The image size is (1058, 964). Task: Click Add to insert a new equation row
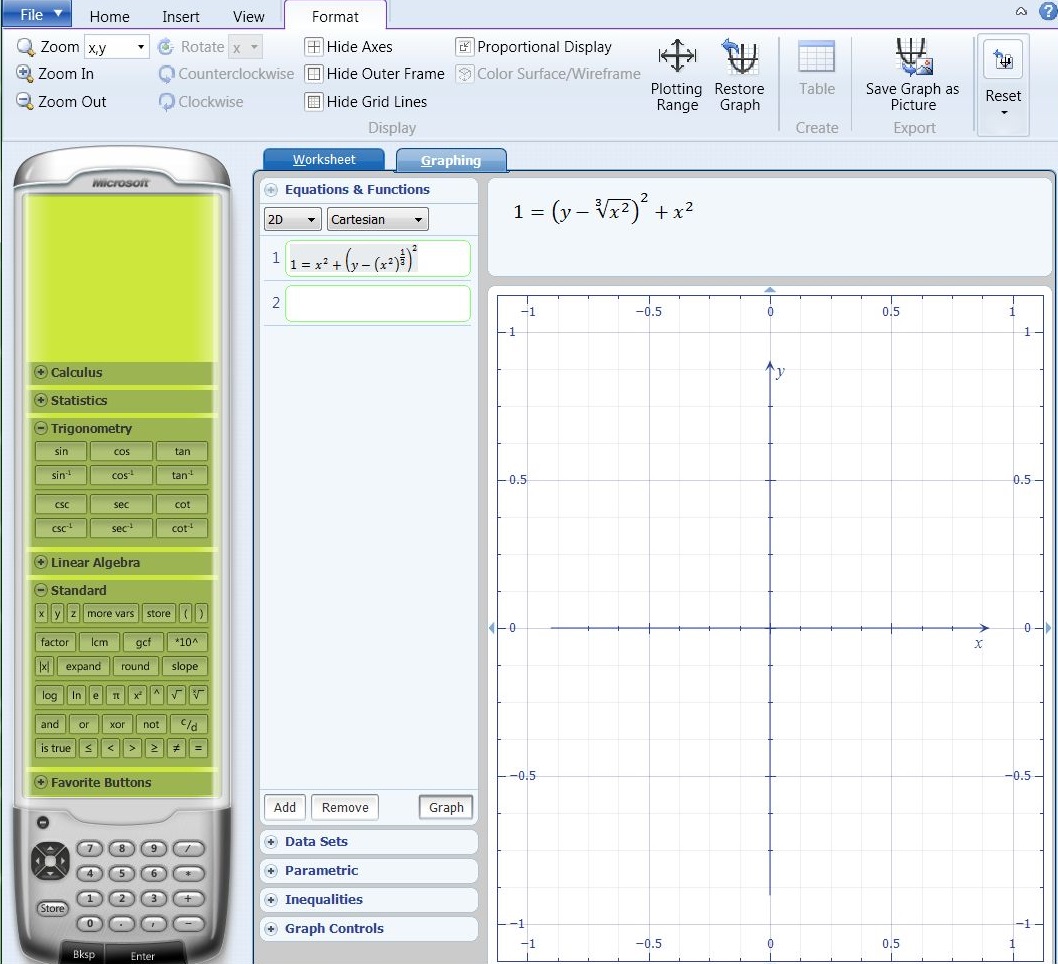tap(284, 807)
